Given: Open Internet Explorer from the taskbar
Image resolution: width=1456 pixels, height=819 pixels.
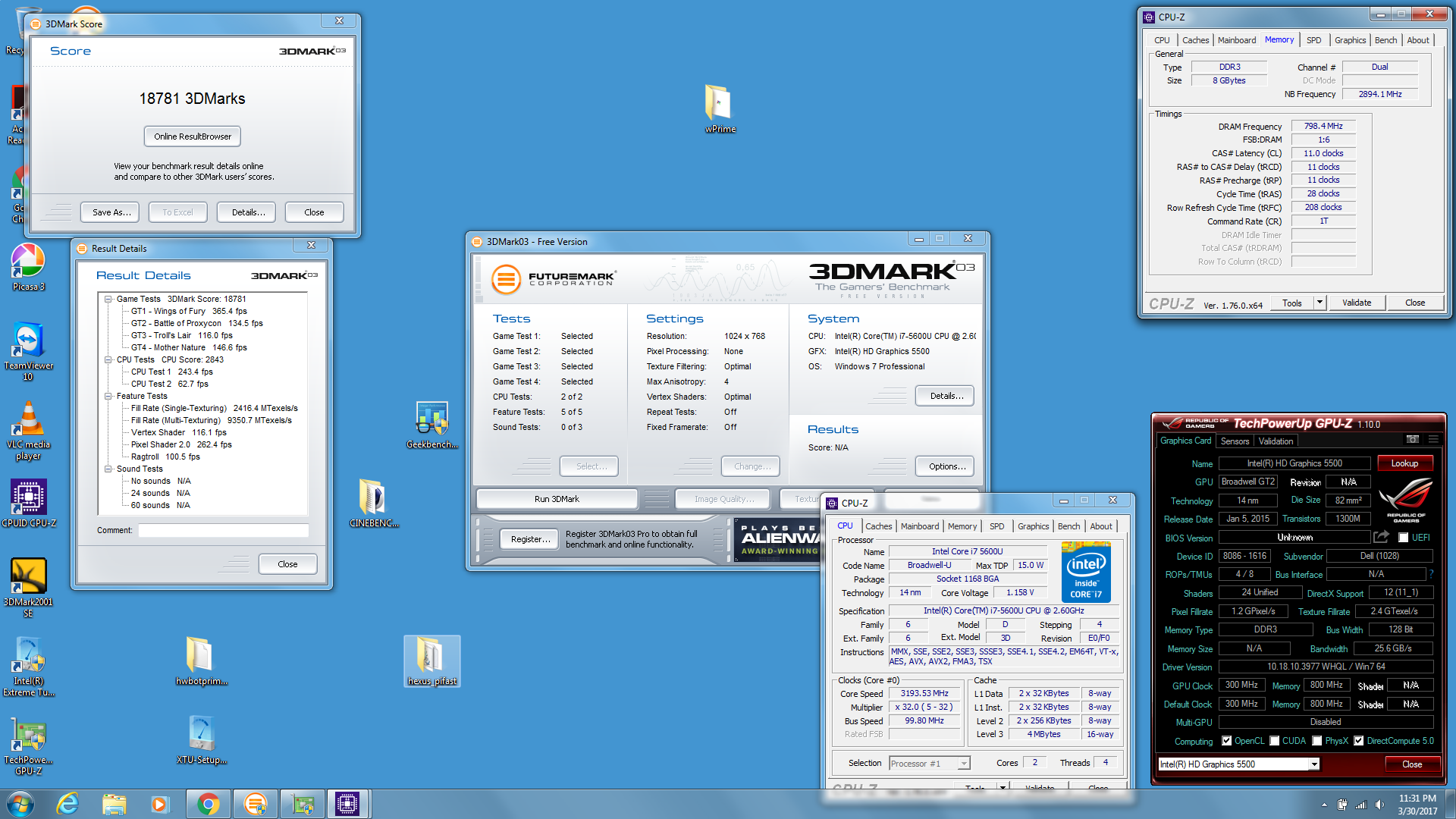Looking at the screenshot, I should tap(67, 803).
